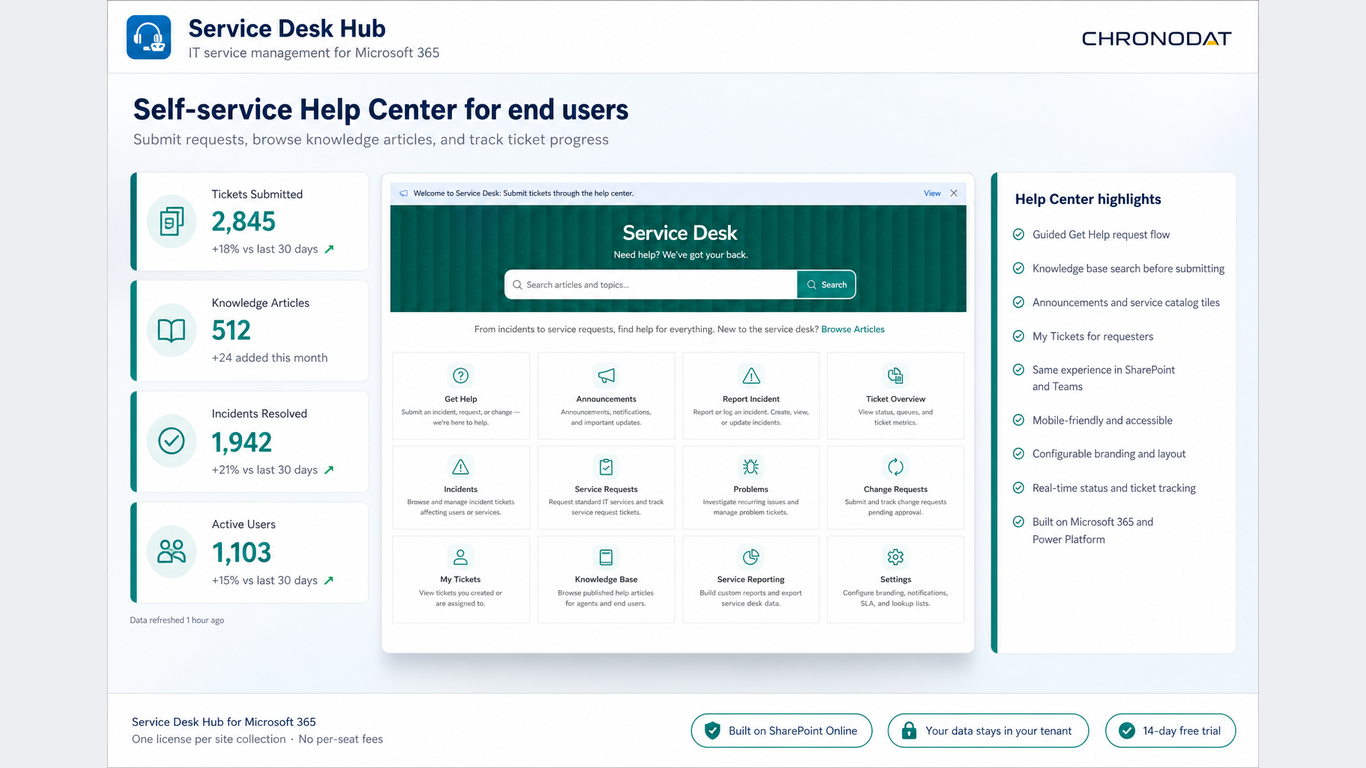
Task: Click the shield icon on SharePoint Online badge
Action: click(x=712, y=731)
